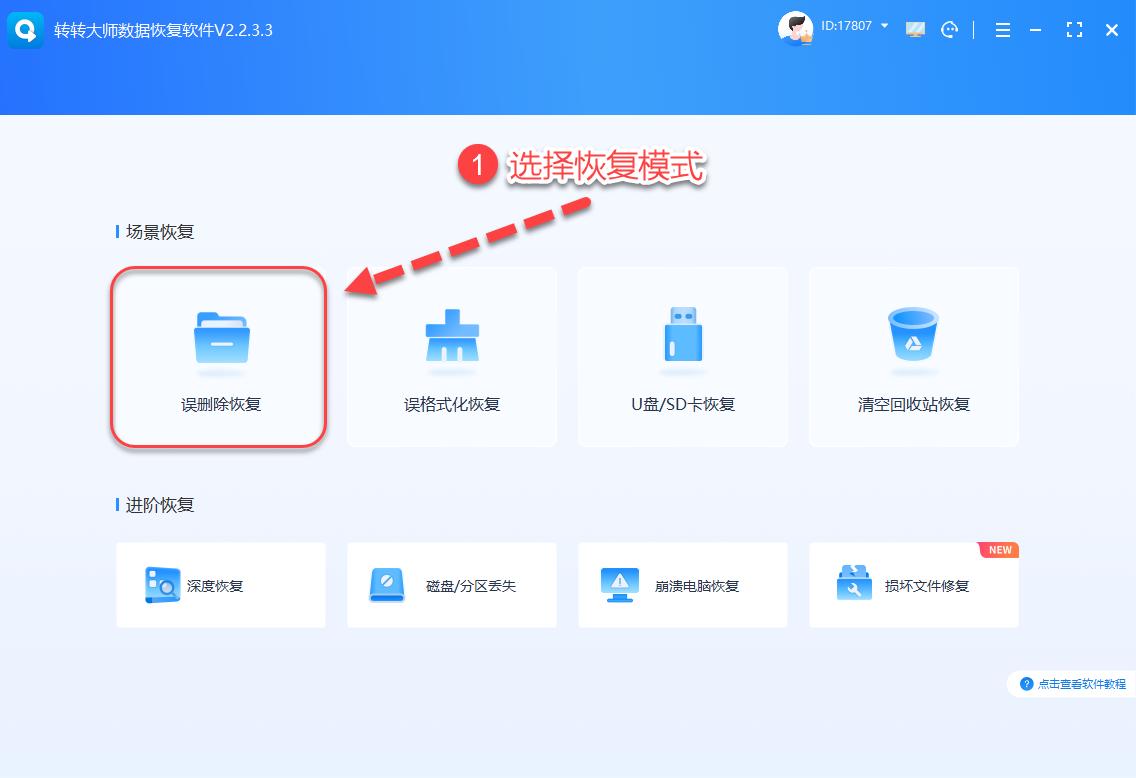Image resolution: width=1136 pixels, height=778 pixels.
Task: Select the 磁盘/分区丢失 disk recovery icon
Action: point(389,586)
